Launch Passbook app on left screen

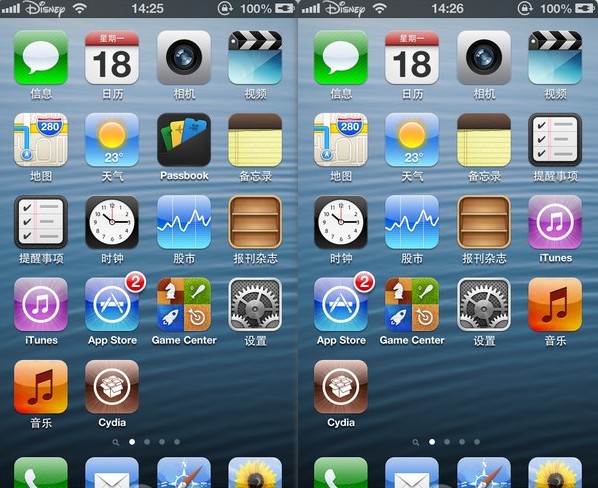coord(184,140)
